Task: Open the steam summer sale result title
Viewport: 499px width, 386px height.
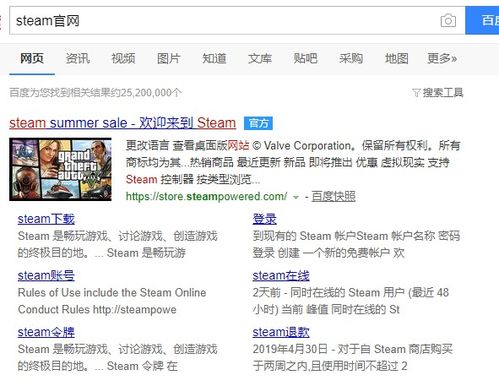Action: pos(123,123)
